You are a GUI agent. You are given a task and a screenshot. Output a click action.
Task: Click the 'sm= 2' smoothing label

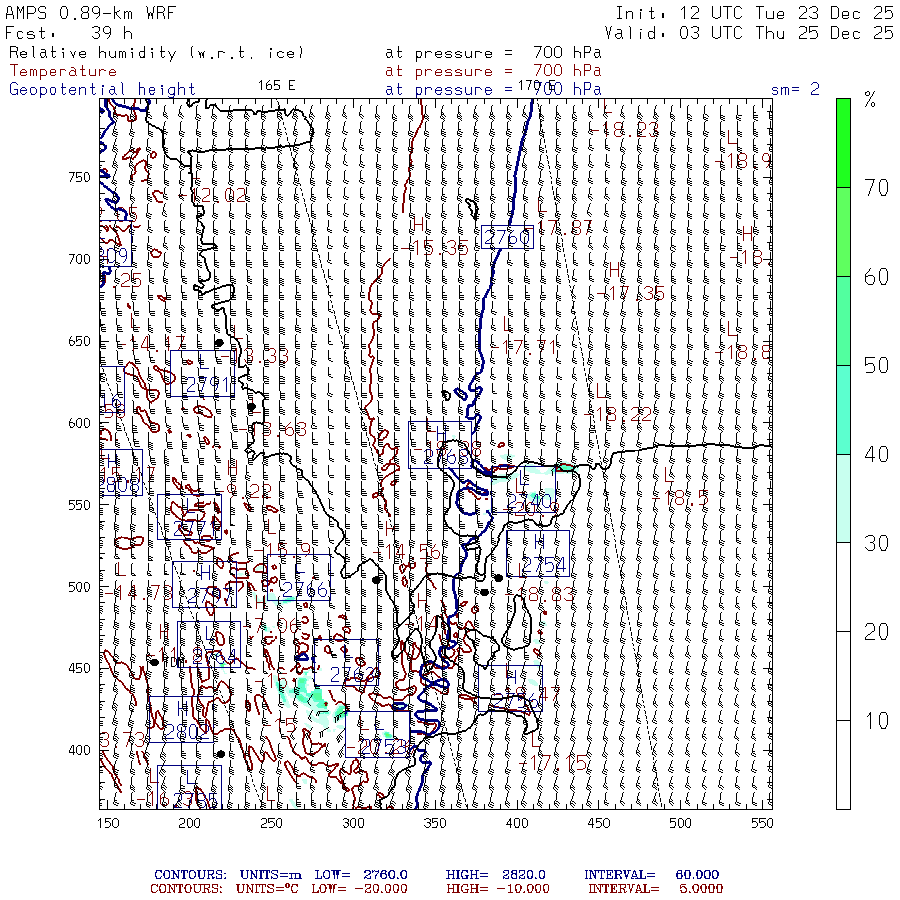tap(795, 89)
